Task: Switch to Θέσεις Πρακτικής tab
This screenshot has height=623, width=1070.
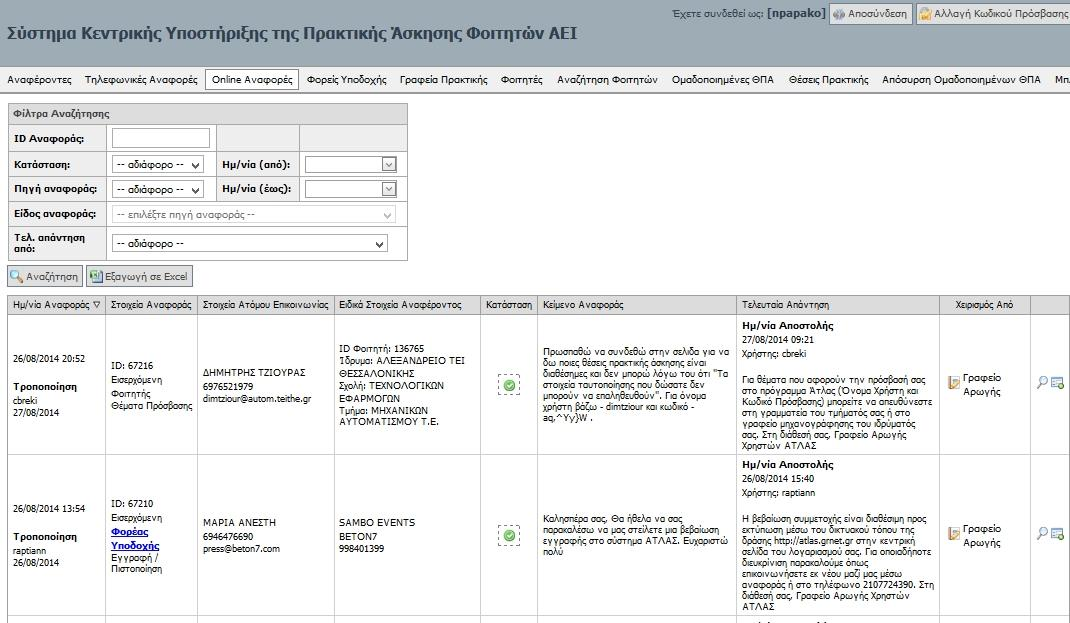Action: tap(828, 80)
